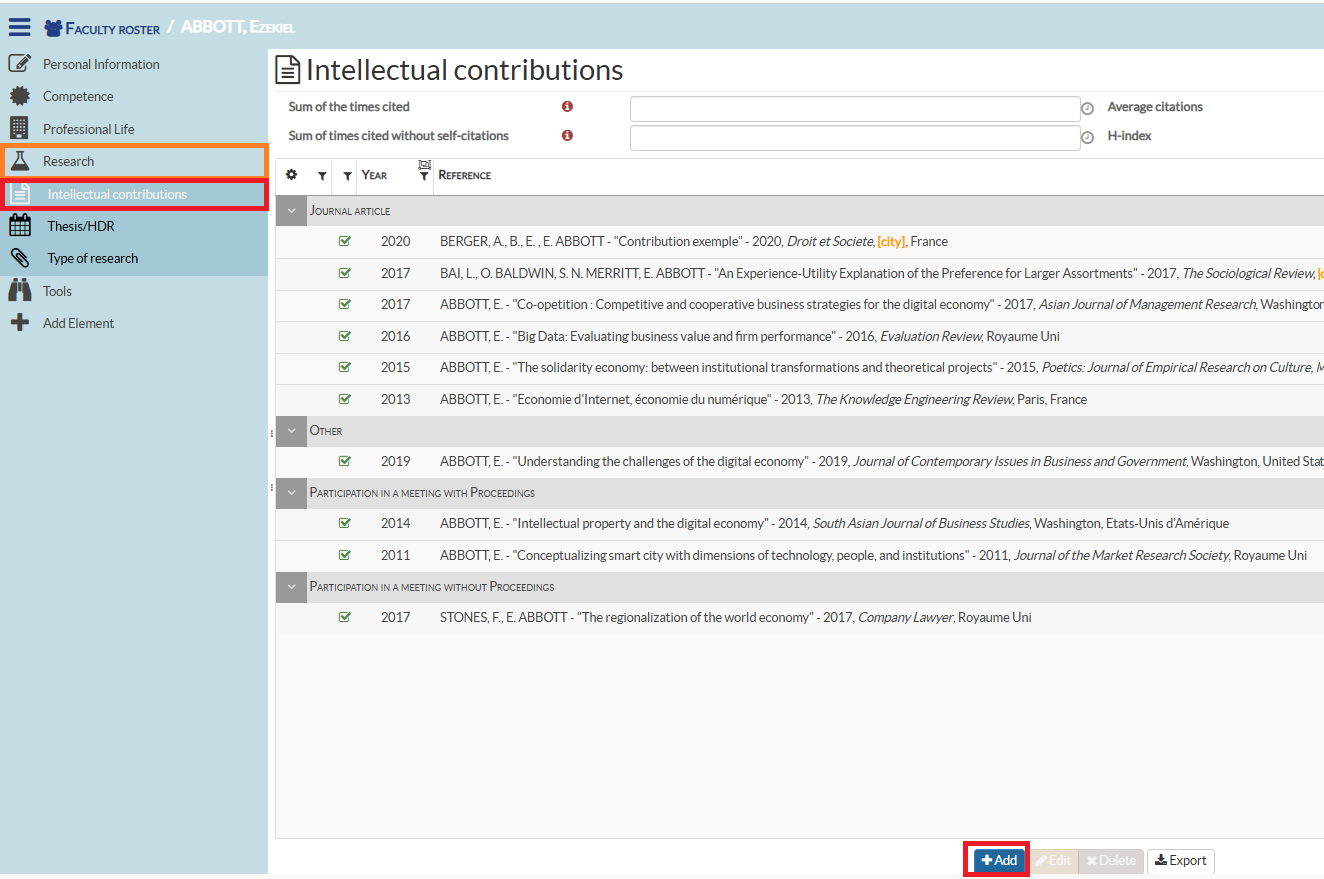Click the Reference column filter icon
Image resolution: width=1324 pixels, height=879 pixels.
424,176
